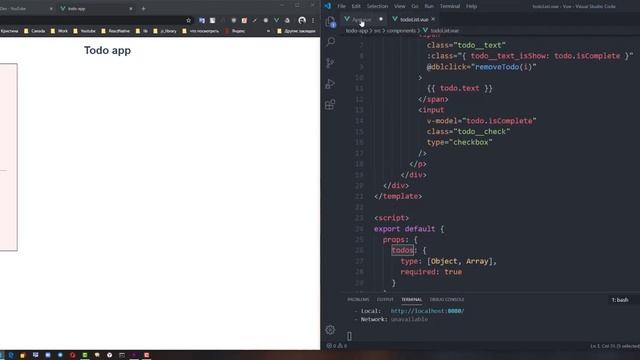Open the View menu
Viewport: 640px width, 360px height.
400,6
